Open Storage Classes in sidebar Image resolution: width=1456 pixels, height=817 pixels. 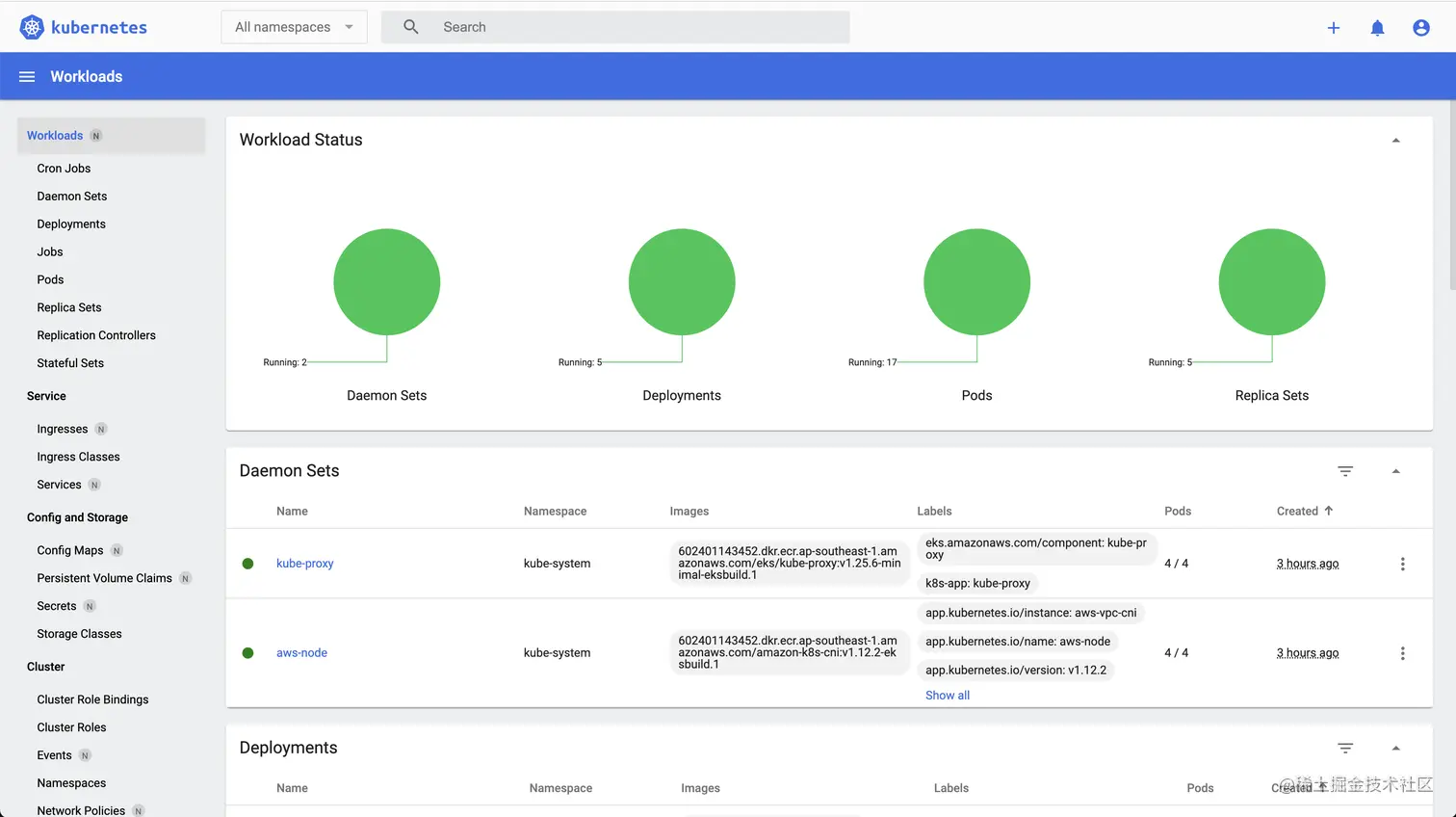point(79,635)
